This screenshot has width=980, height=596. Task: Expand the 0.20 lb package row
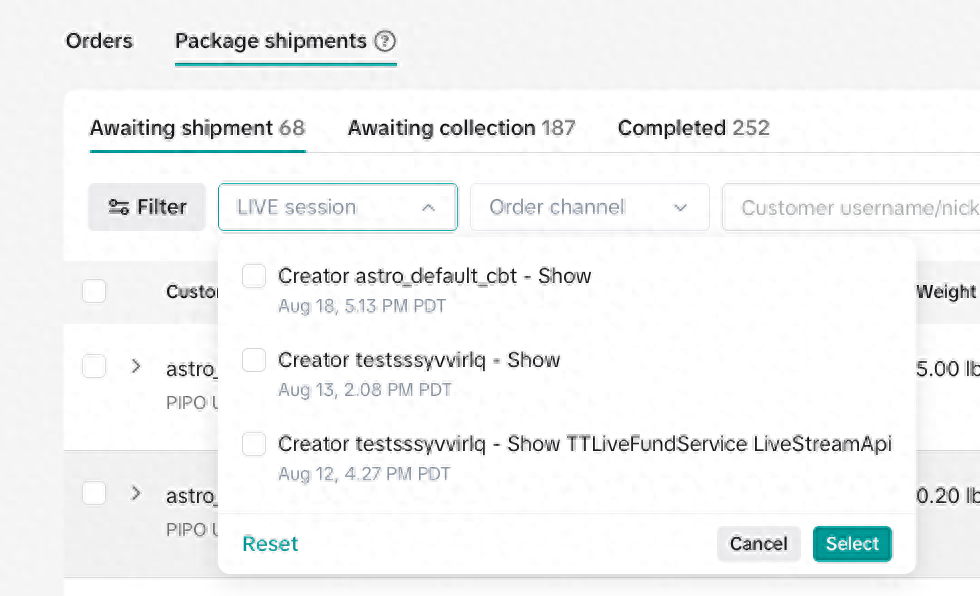click(136, 494)
